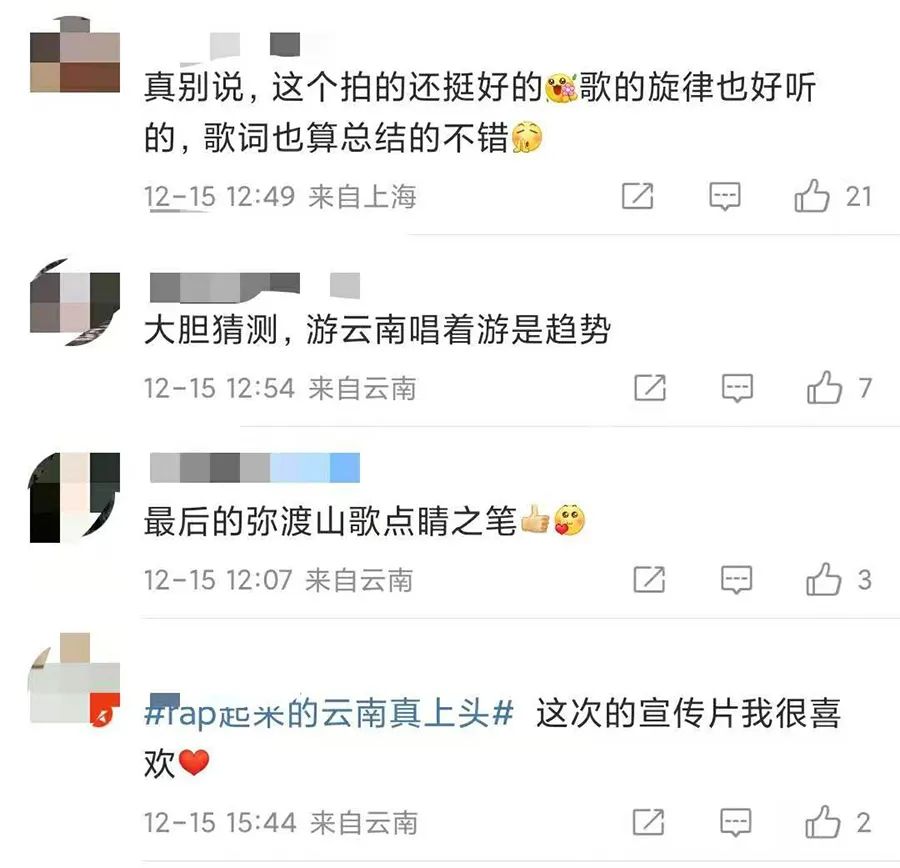Share the 大胆猜测 comment
This screenshot has height=868, width=900.
point(650,388)
